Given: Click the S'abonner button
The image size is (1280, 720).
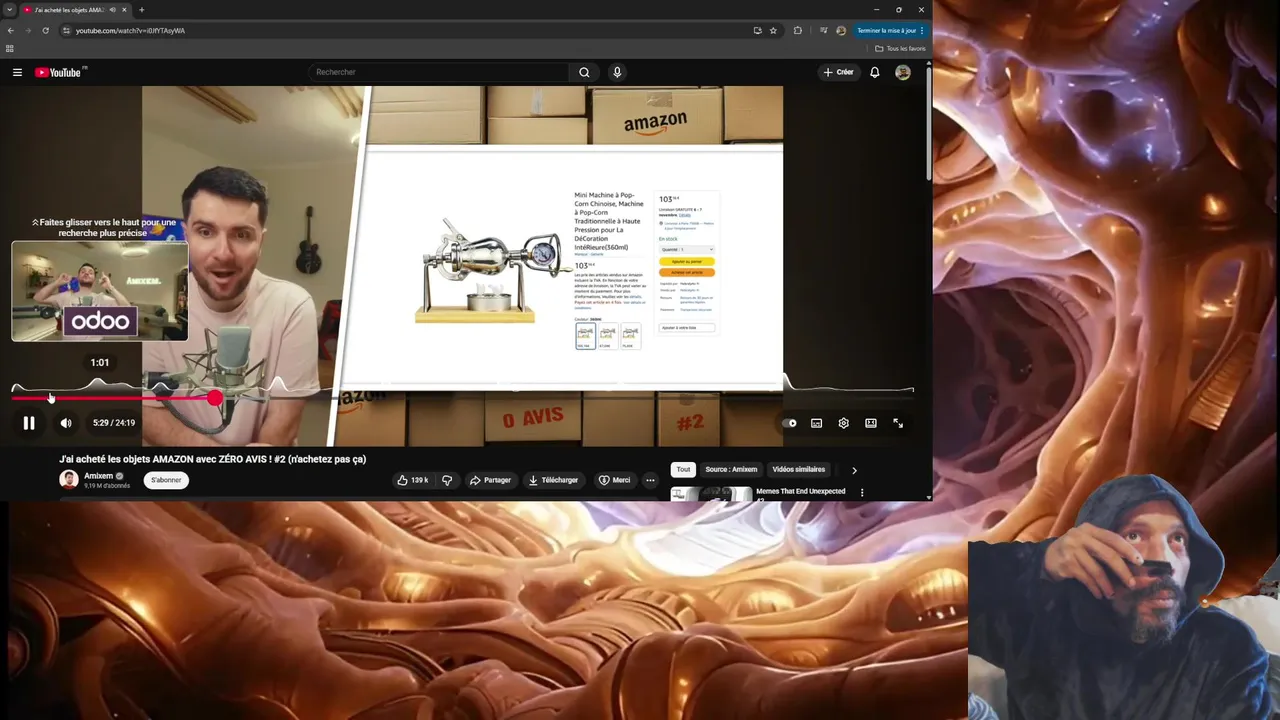Looking at the screenshot, I should click(x=166, y=480).
